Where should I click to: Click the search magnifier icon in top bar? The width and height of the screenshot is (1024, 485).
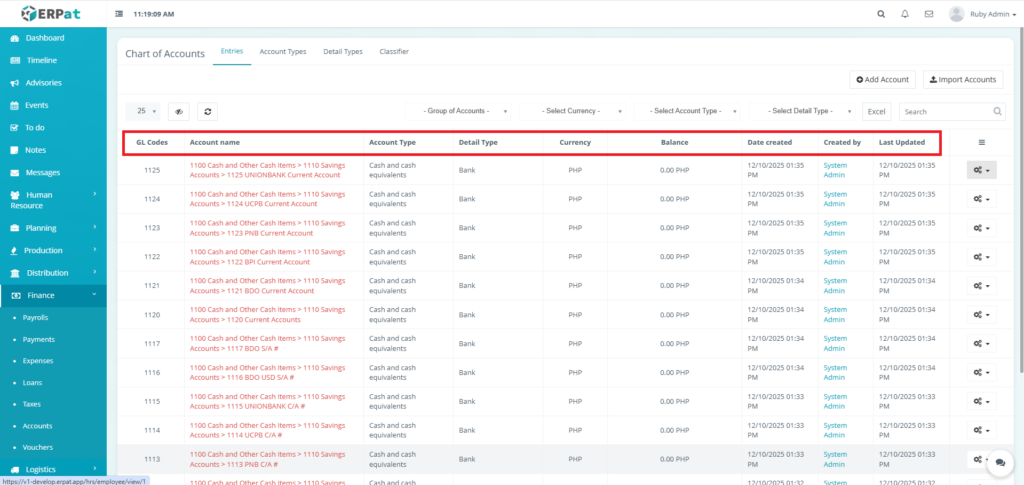point(880,15)
